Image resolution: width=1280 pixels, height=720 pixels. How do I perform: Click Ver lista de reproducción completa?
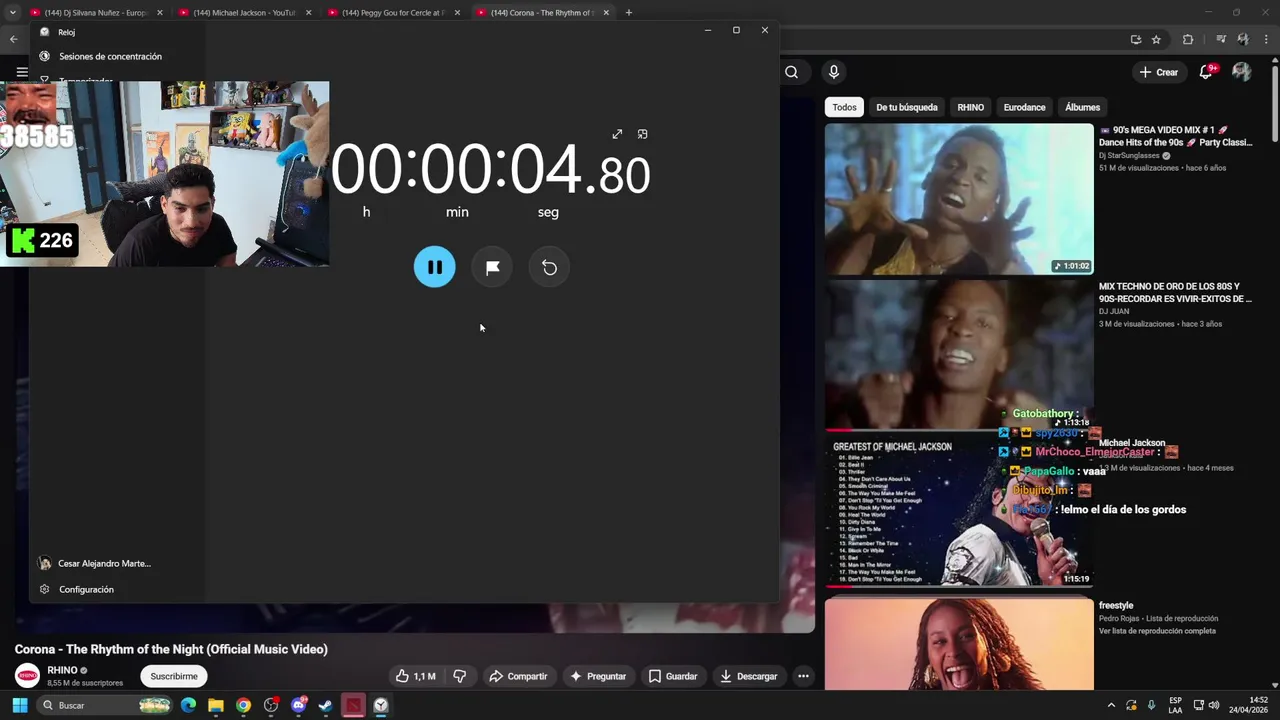[1157, 631]
